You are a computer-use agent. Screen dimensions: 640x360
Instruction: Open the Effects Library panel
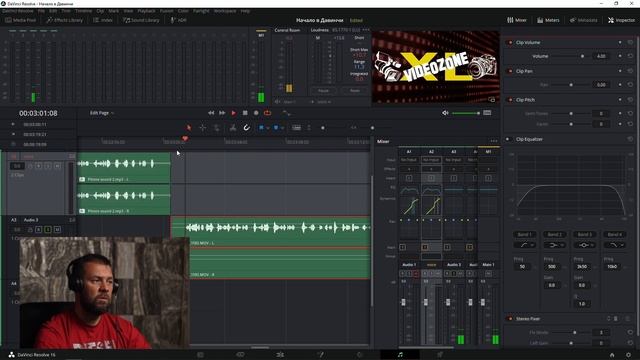pyautogui.click(x=64, y=20)
